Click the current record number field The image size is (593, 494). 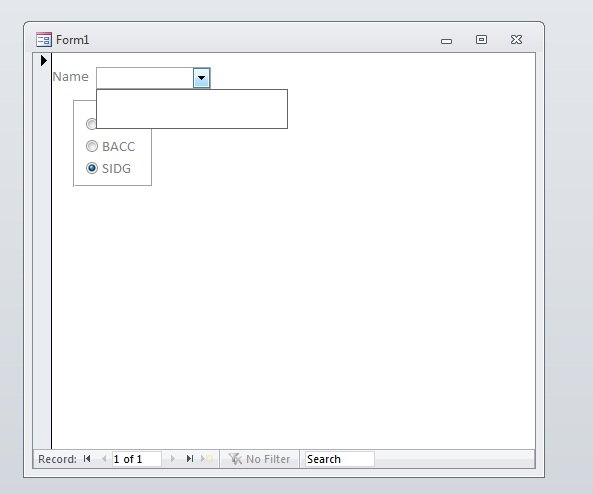pos(137,459)
